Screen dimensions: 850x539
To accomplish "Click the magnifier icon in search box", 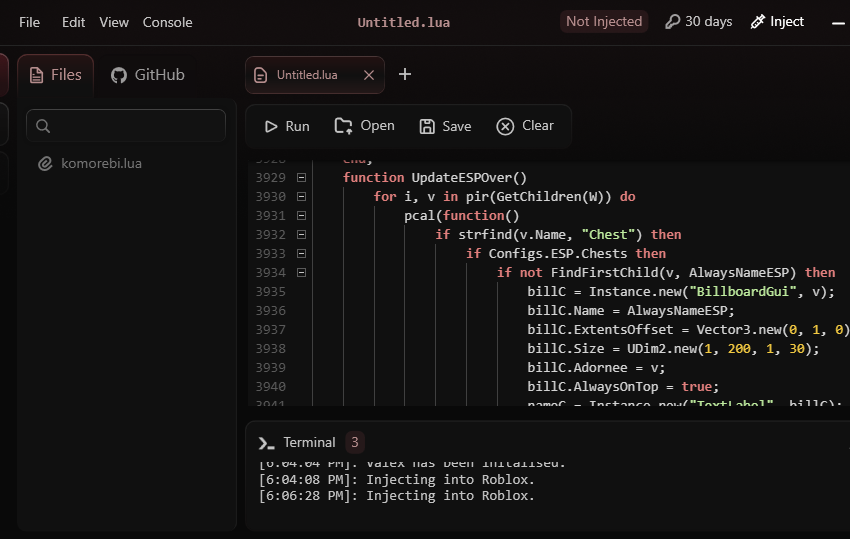I will 43,126.
